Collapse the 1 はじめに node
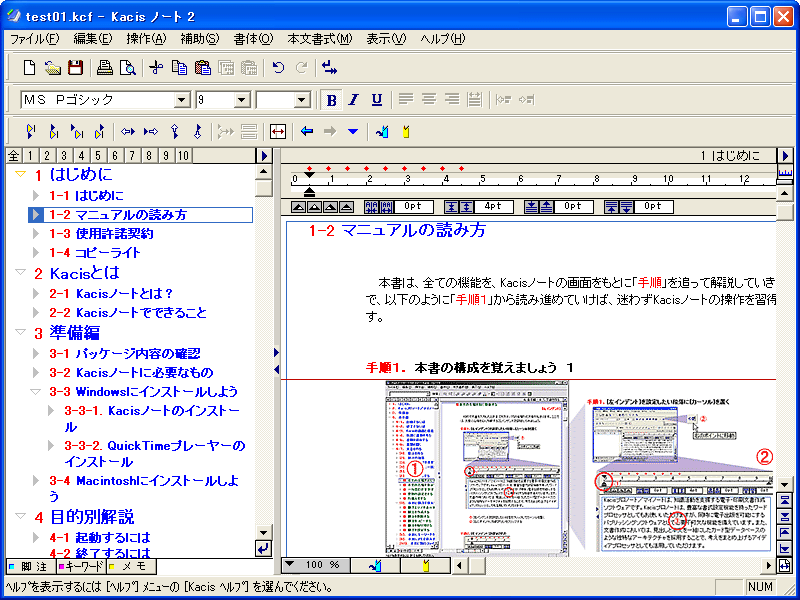The height and width of the screenshot is (600, 800). point(20,174)
